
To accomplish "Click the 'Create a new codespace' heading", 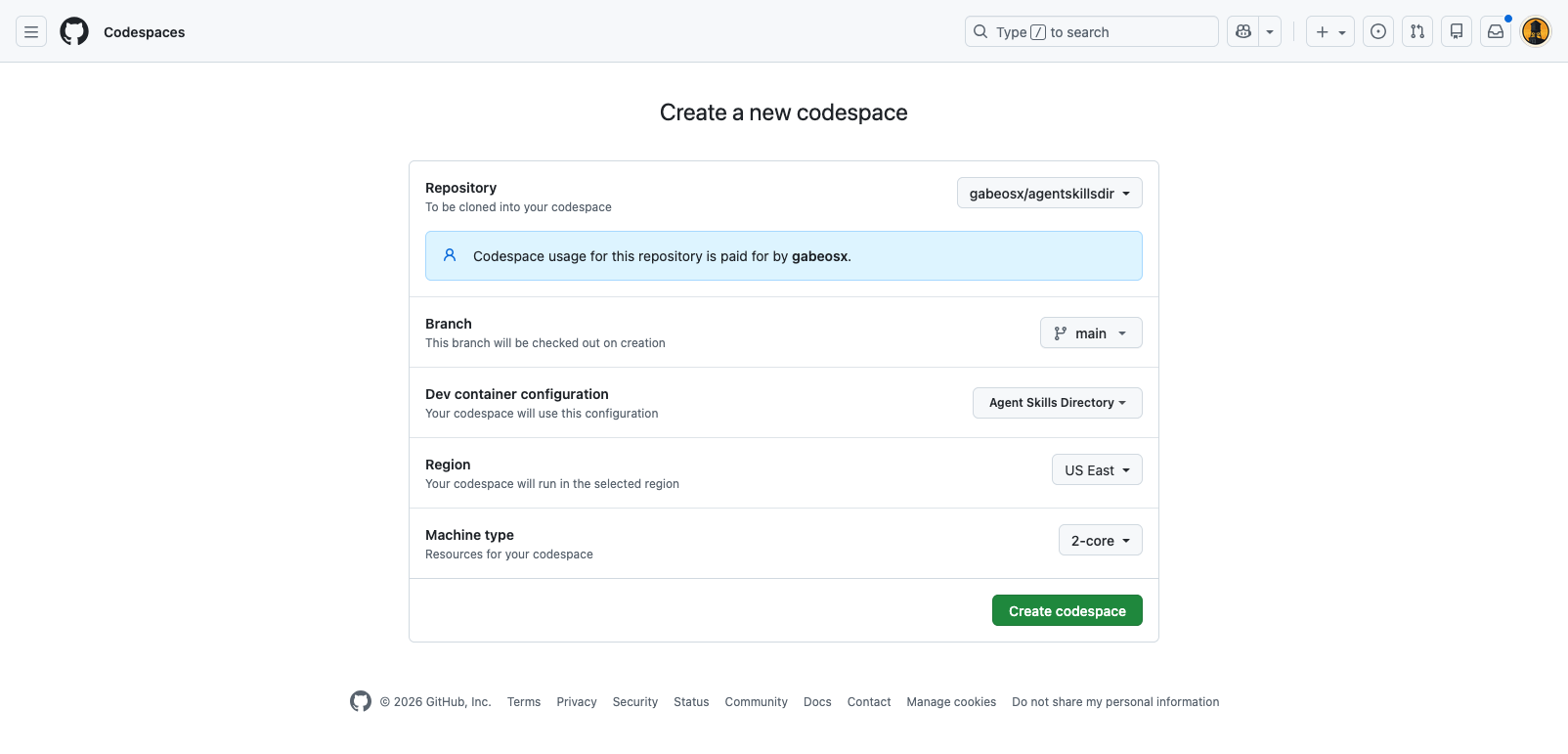I will [784, 112].
